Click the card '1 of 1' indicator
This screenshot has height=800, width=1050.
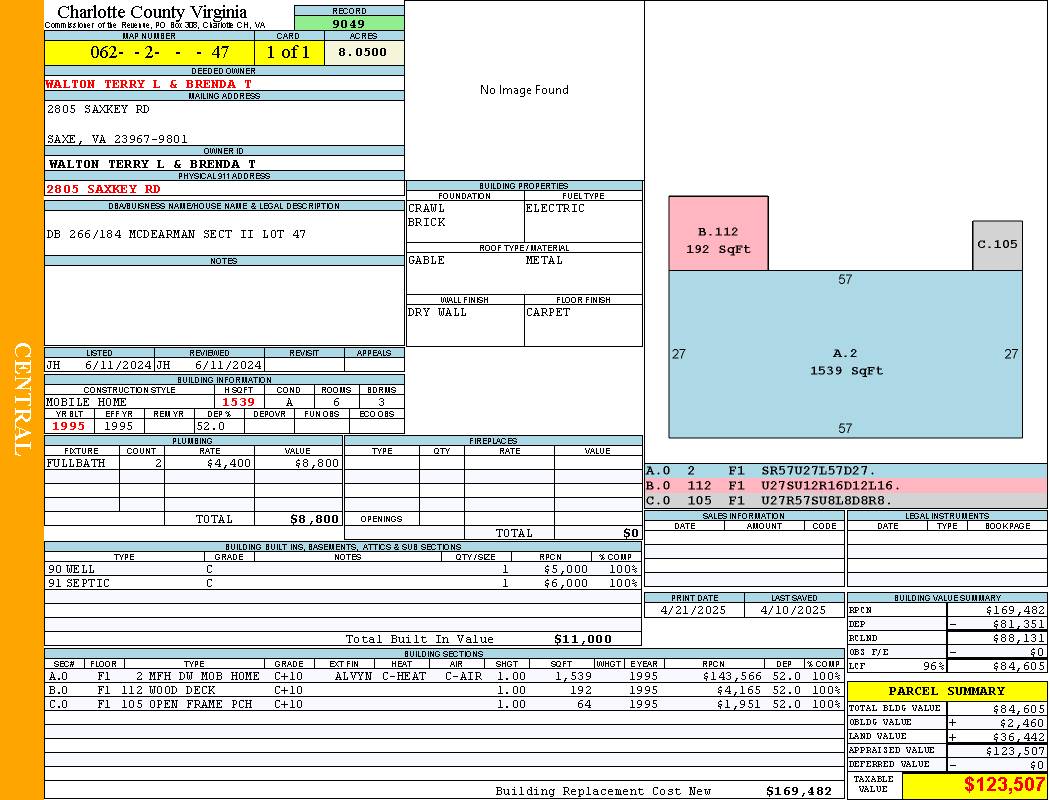point(289,52)
